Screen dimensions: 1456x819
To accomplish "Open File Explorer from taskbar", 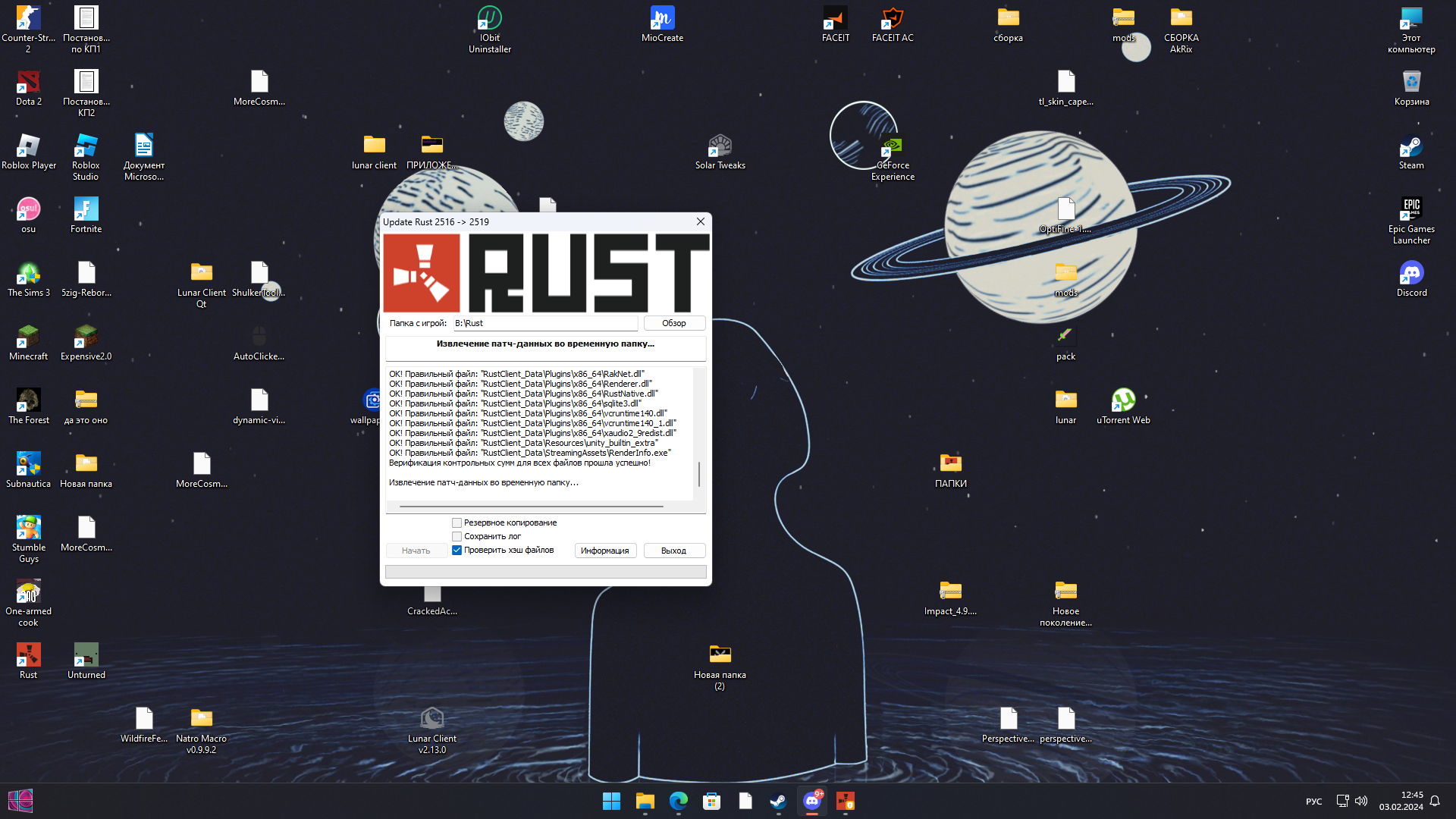I will click(x=645, y=801).
